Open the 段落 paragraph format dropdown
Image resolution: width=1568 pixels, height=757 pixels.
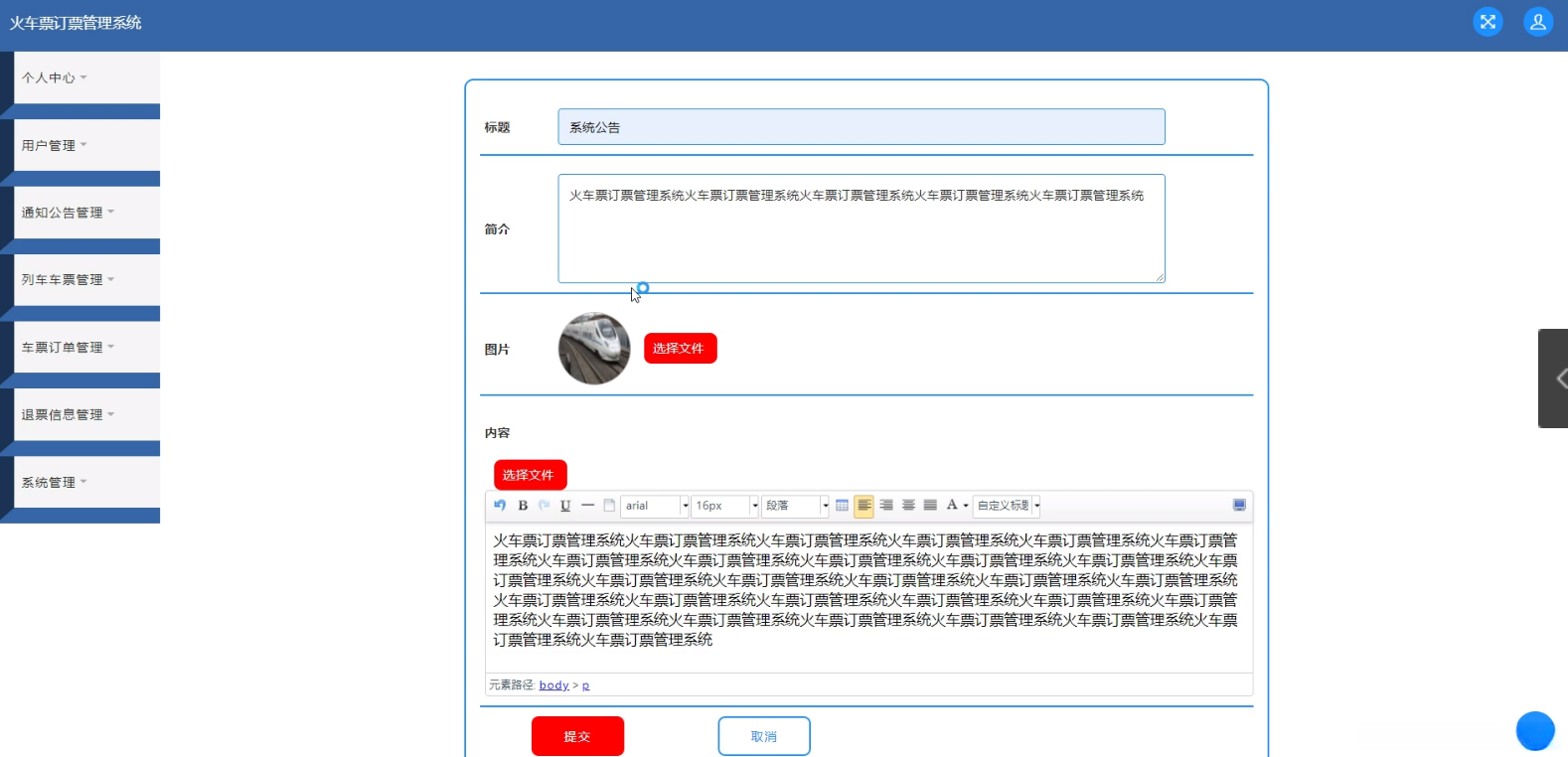796,506
